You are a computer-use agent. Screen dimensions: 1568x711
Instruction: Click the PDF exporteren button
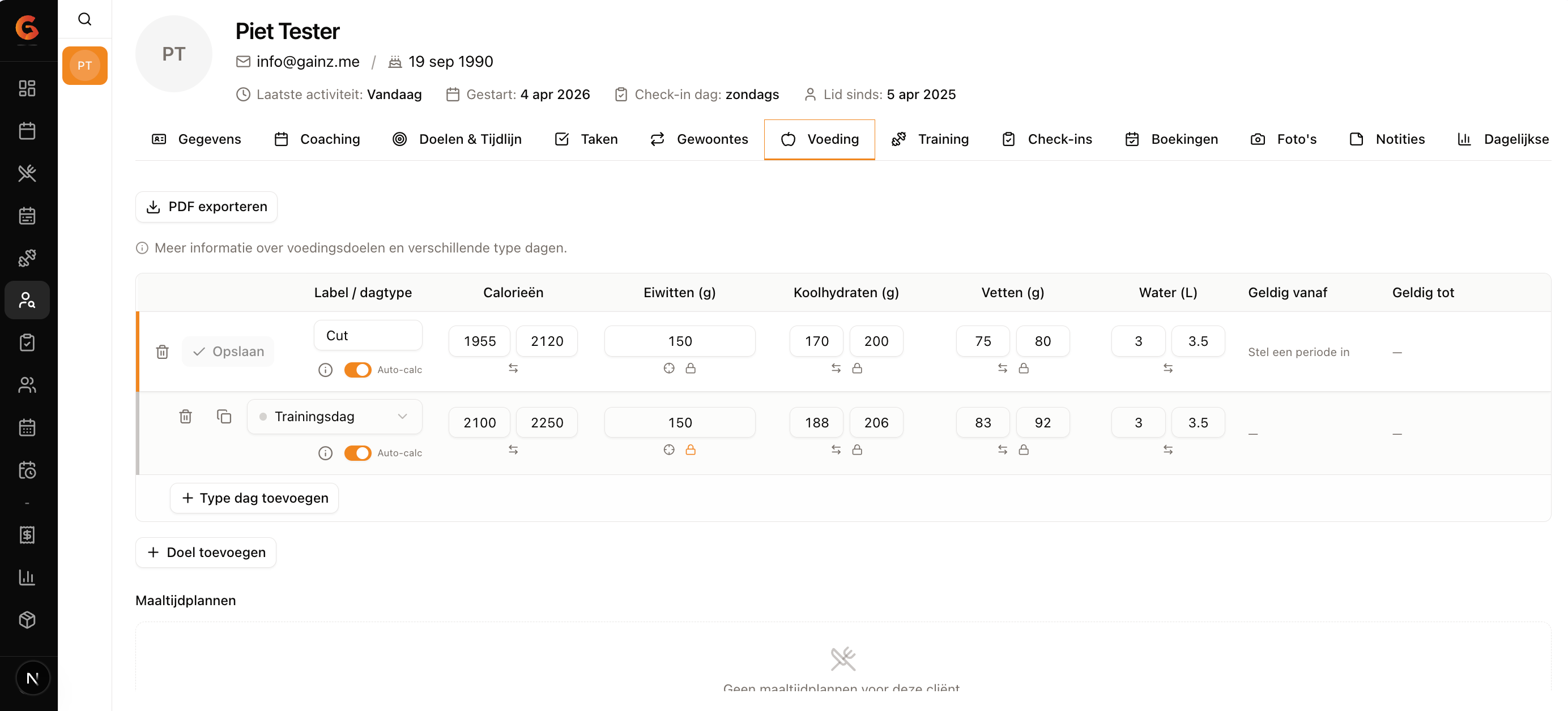pos(206,207)
